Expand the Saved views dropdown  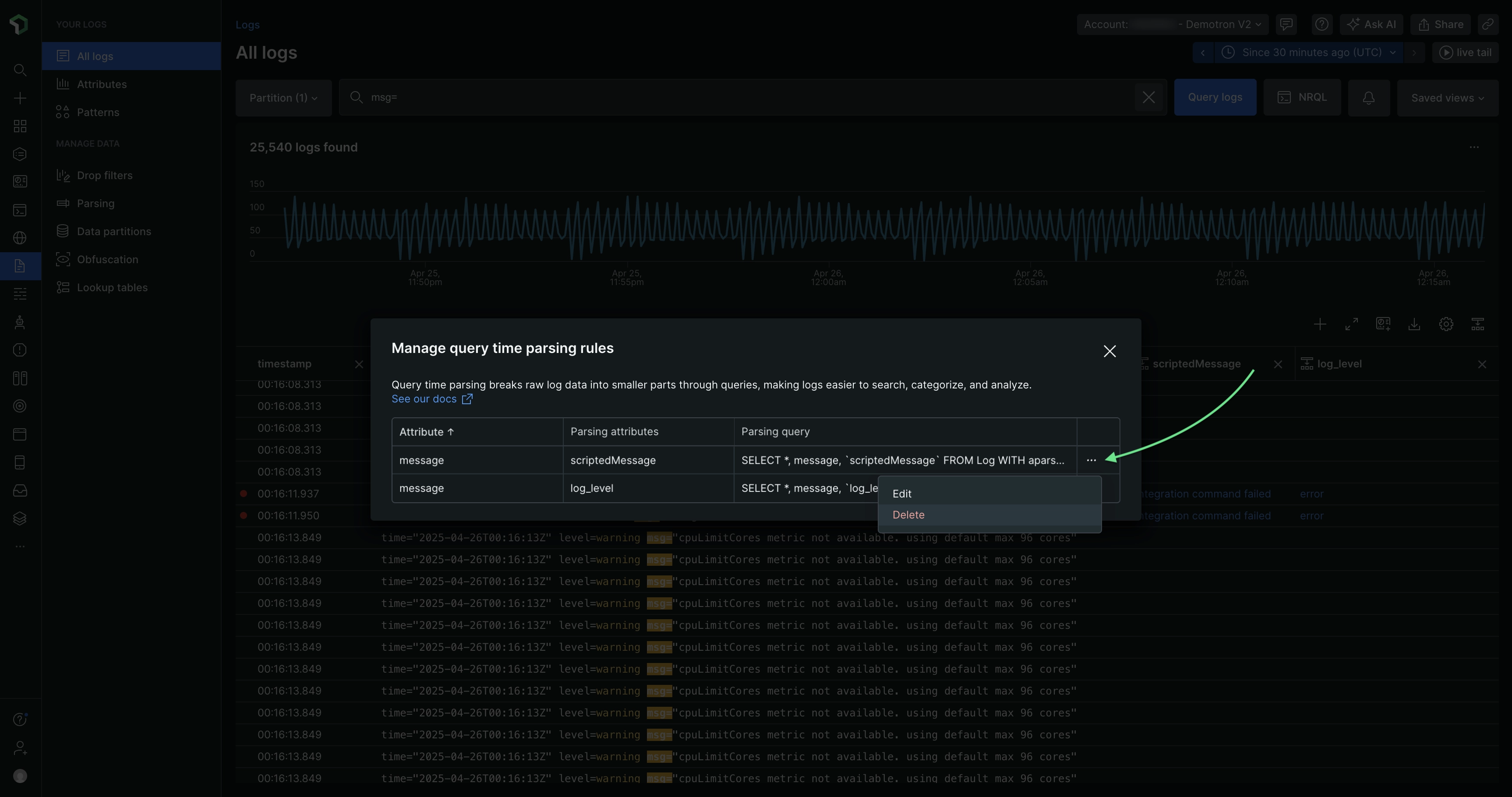[1447, 98]
